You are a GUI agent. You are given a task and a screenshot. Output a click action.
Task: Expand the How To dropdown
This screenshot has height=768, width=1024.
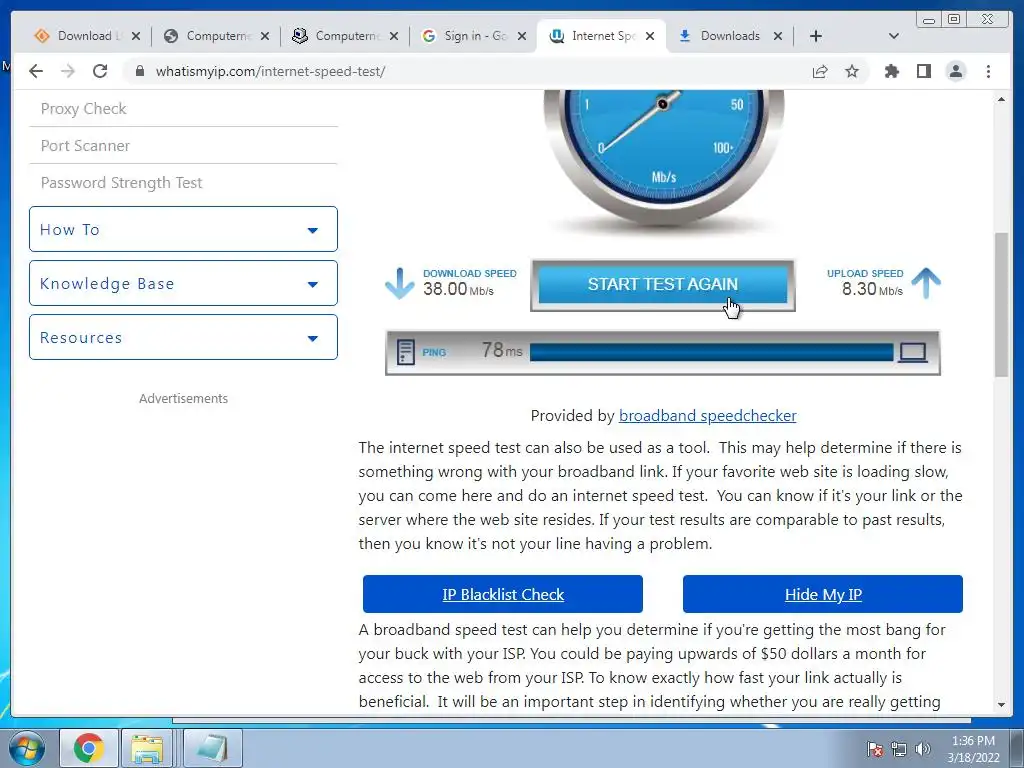[184, 229]
